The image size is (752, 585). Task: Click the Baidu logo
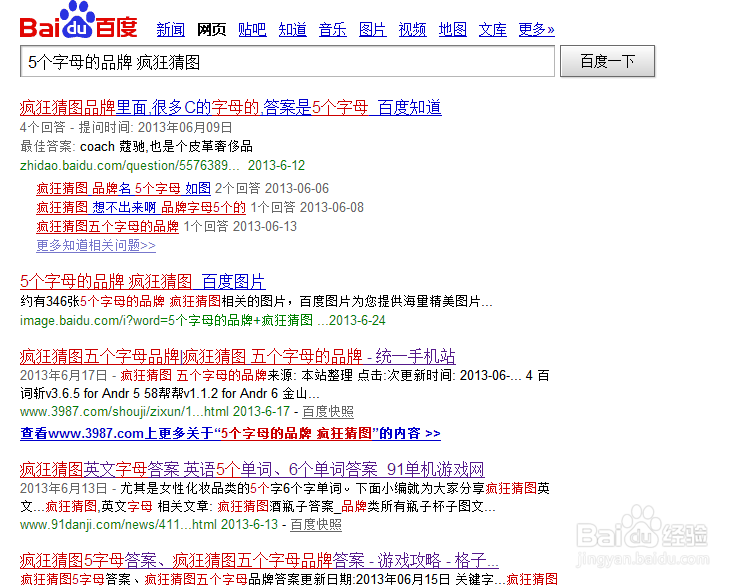click(x=79, y=21)
